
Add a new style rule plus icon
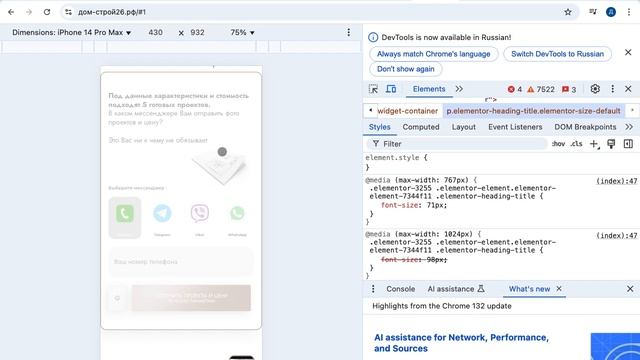click(x=594, y=144)
